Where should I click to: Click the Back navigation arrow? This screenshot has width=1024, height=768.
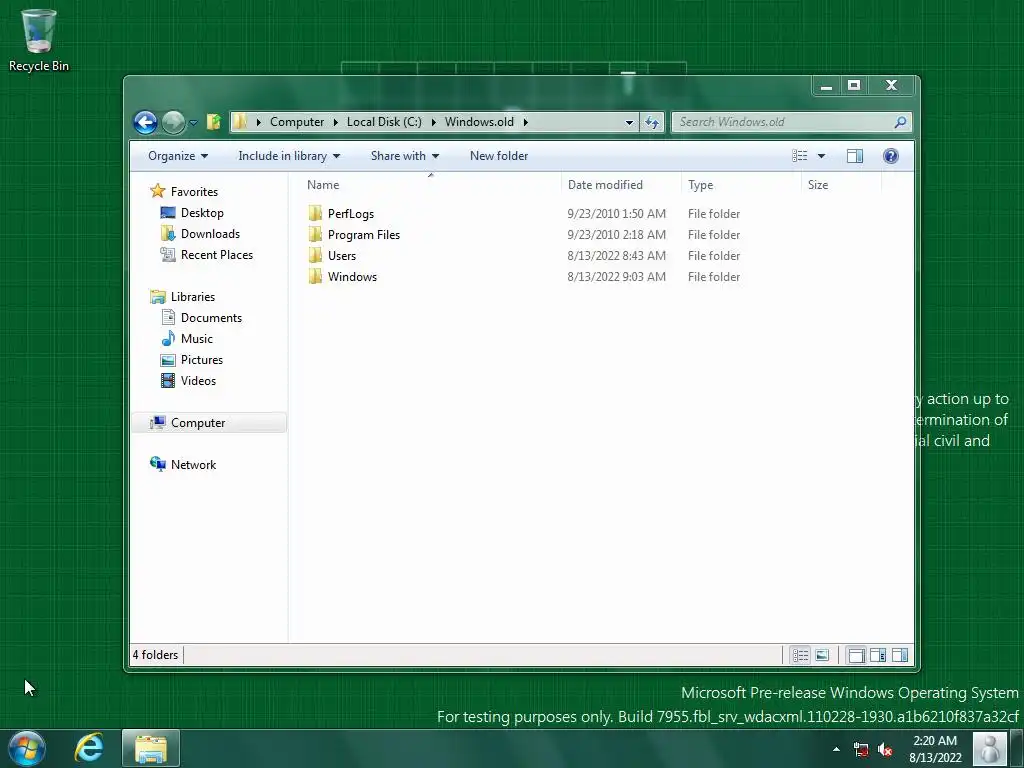click(145, 122)
